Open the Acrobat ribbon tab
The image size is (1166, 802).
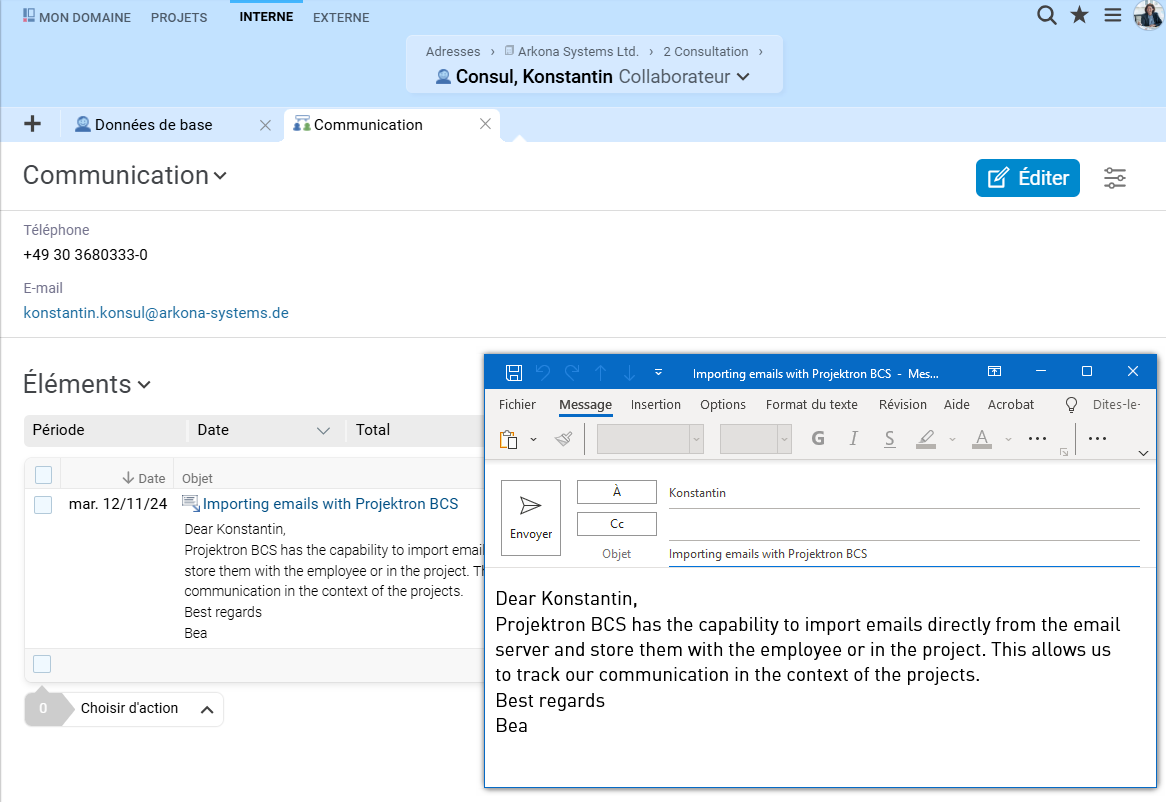pyautogui.click(x=1010, y=404)
